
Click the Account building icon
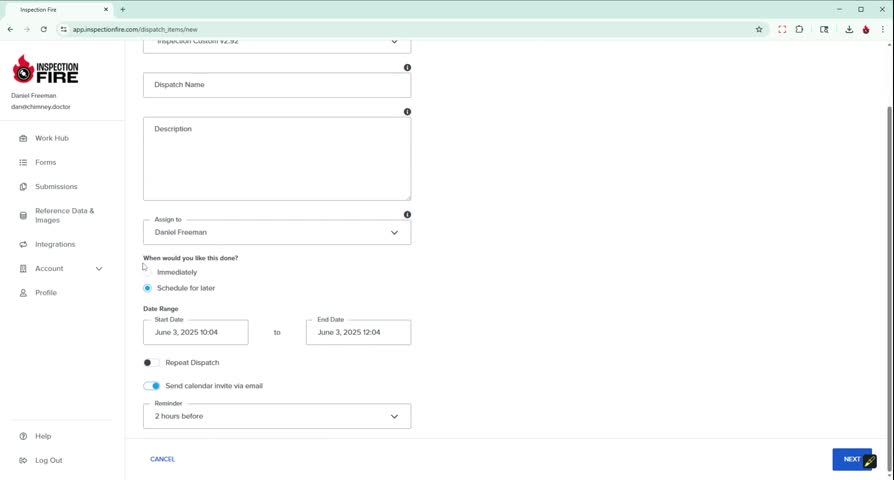[x=23, y=269]
